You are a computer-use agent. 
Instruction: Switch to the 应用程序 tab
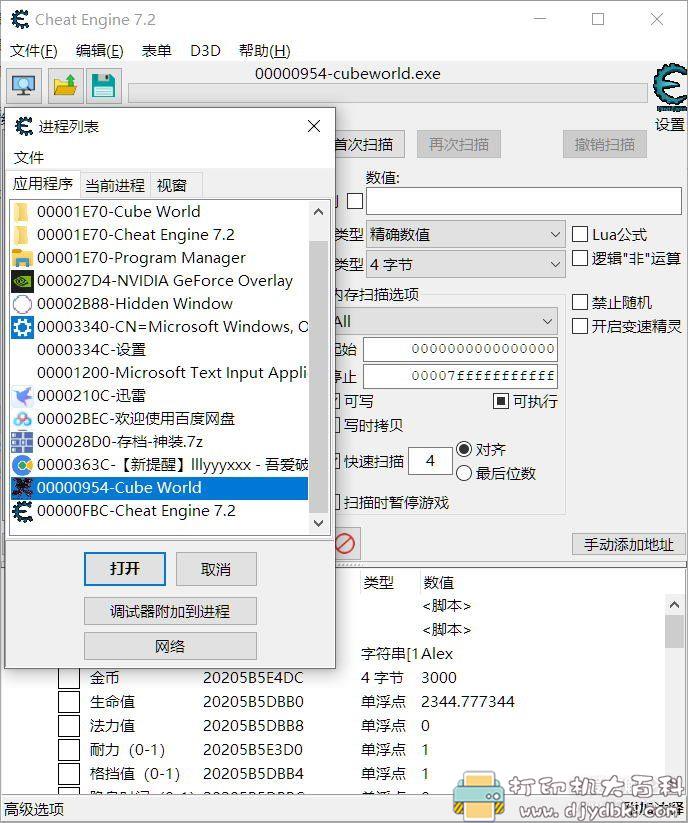click(43, 184)
